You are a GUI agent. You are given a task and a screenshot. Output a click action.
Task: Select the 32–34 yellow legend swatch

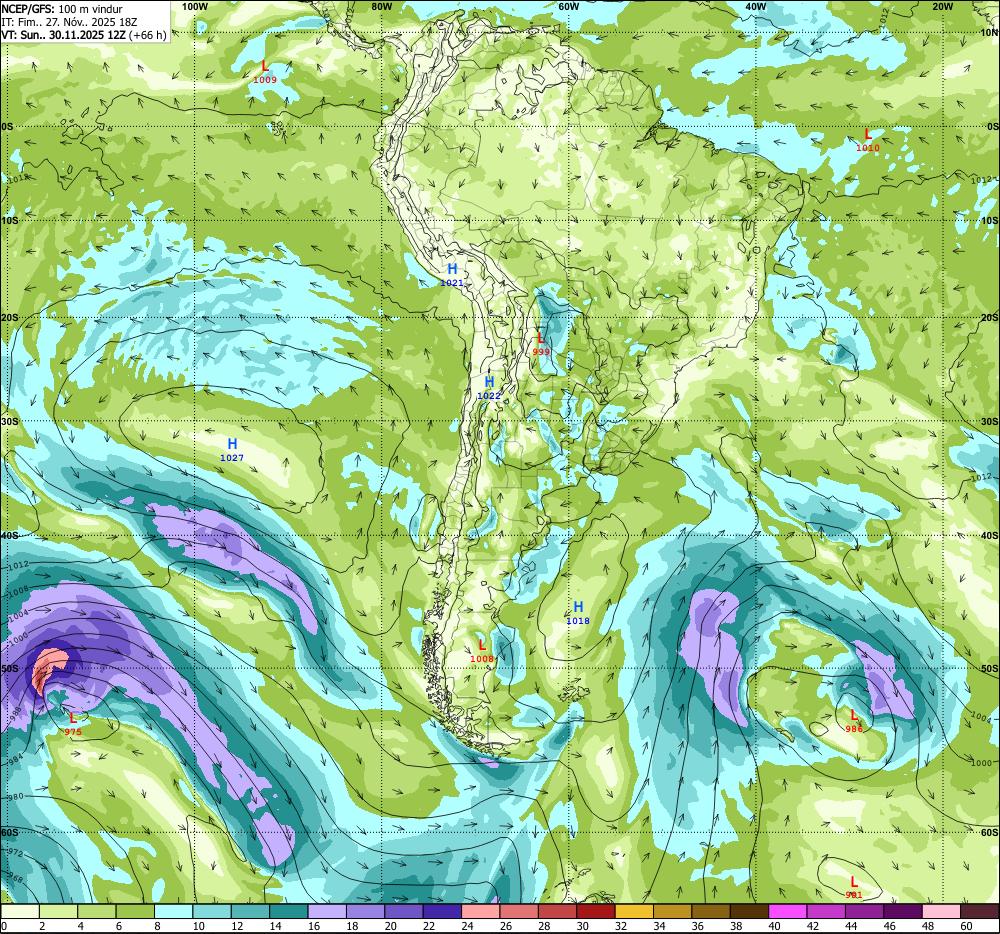tap(634, 912)
